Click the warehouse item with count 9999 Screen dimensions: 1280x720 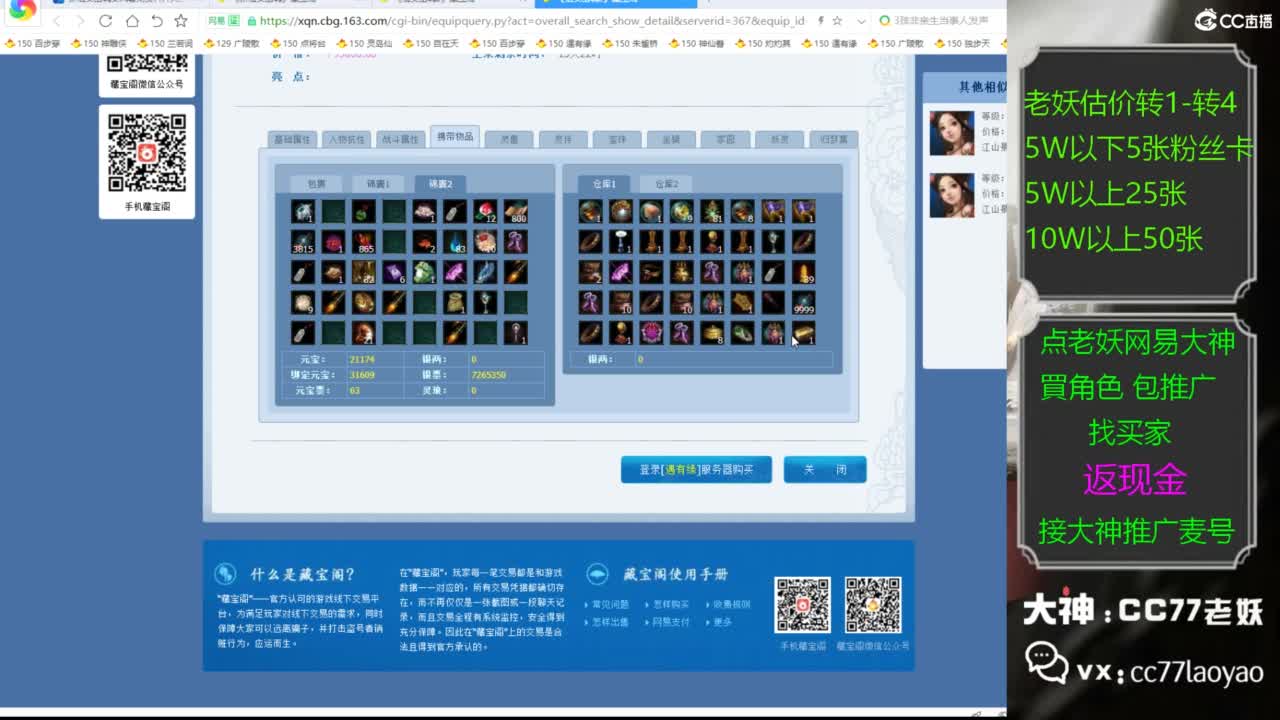[x=803, y=302]
